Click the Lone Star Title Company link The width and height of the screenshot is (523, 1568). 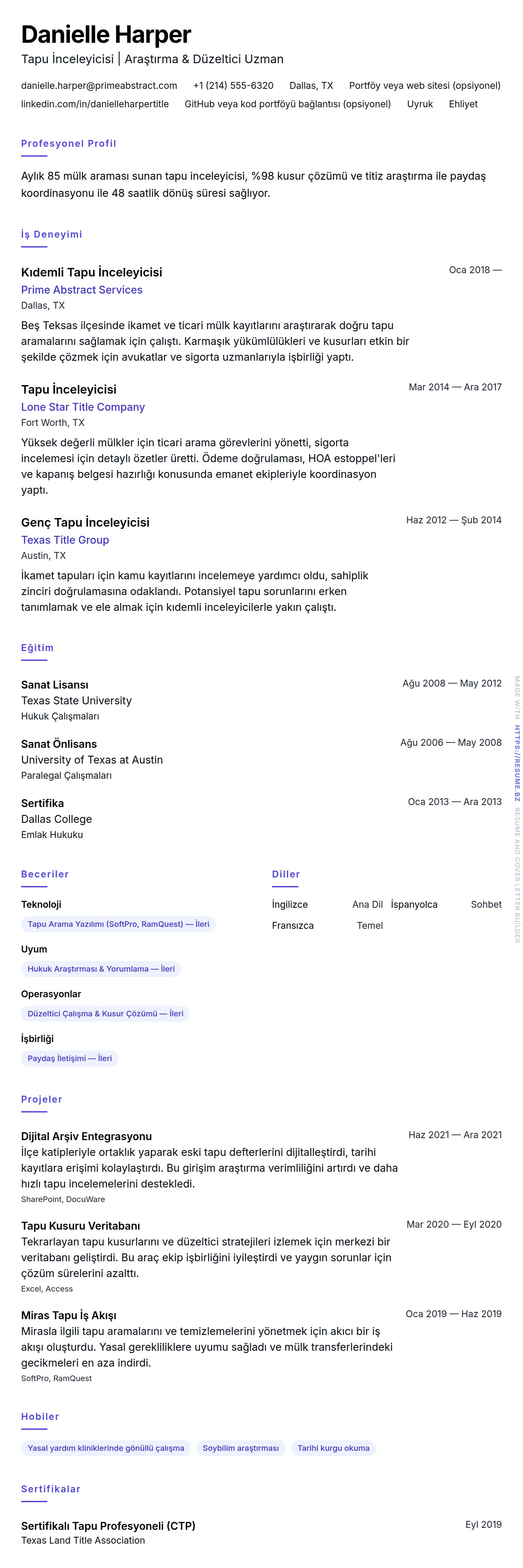click(x=83, y=406)
